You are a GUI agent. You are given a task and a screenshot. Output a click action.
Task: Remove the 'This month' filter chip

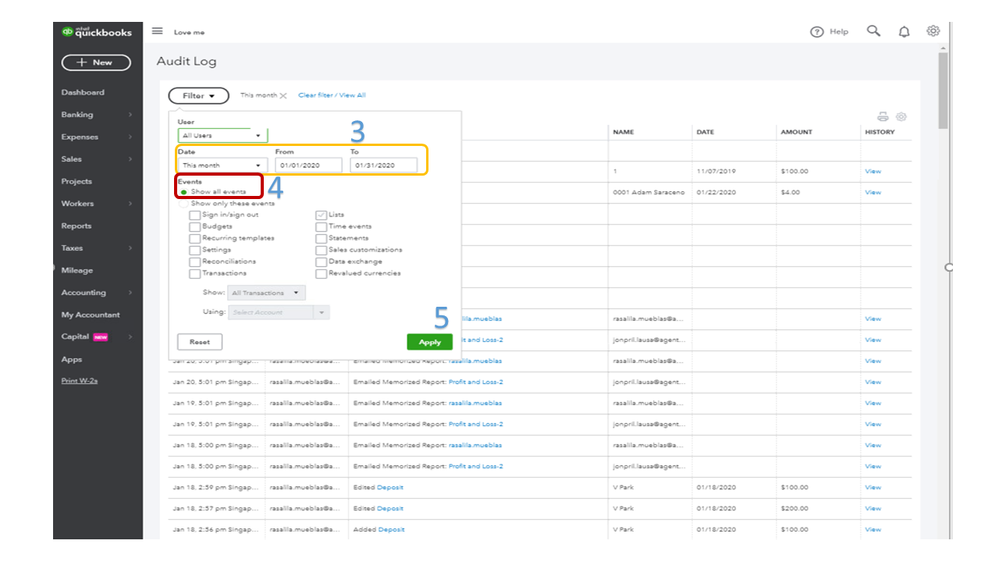pyautogui.click(x=284, y=96)
